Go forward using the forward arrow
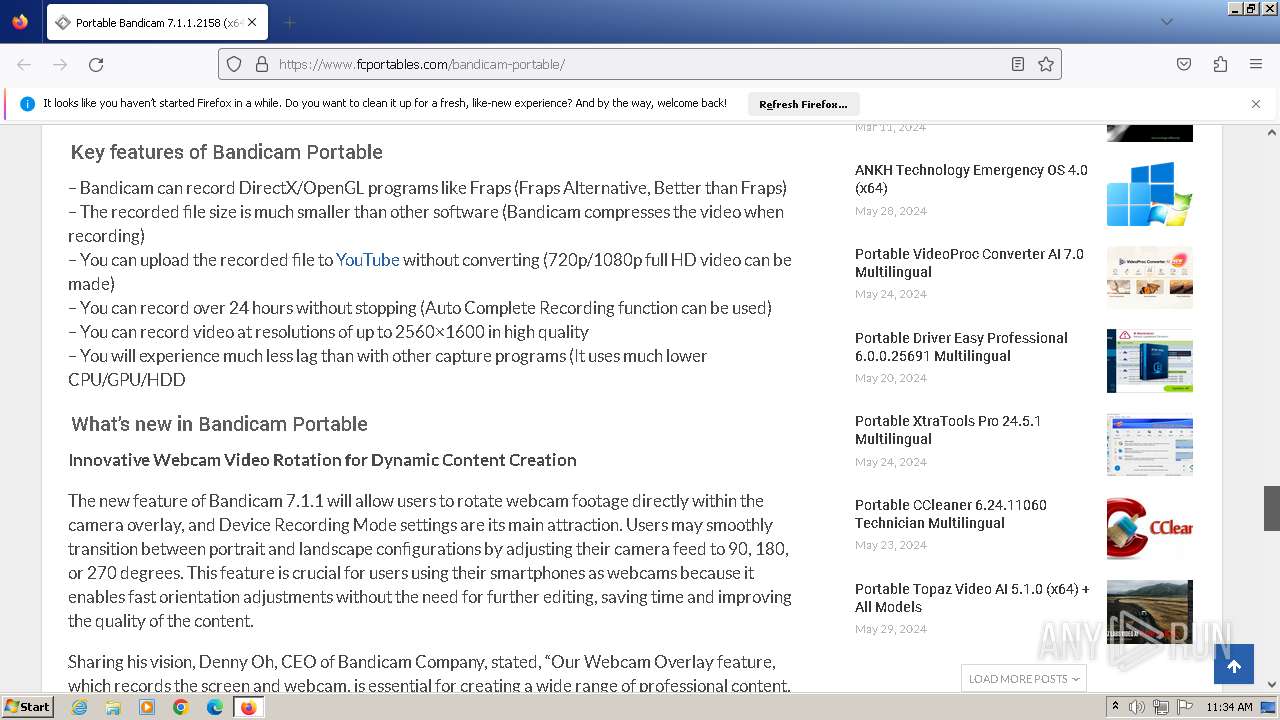Viewport: 1280px width, 720px height. click(x=60, y=64)
